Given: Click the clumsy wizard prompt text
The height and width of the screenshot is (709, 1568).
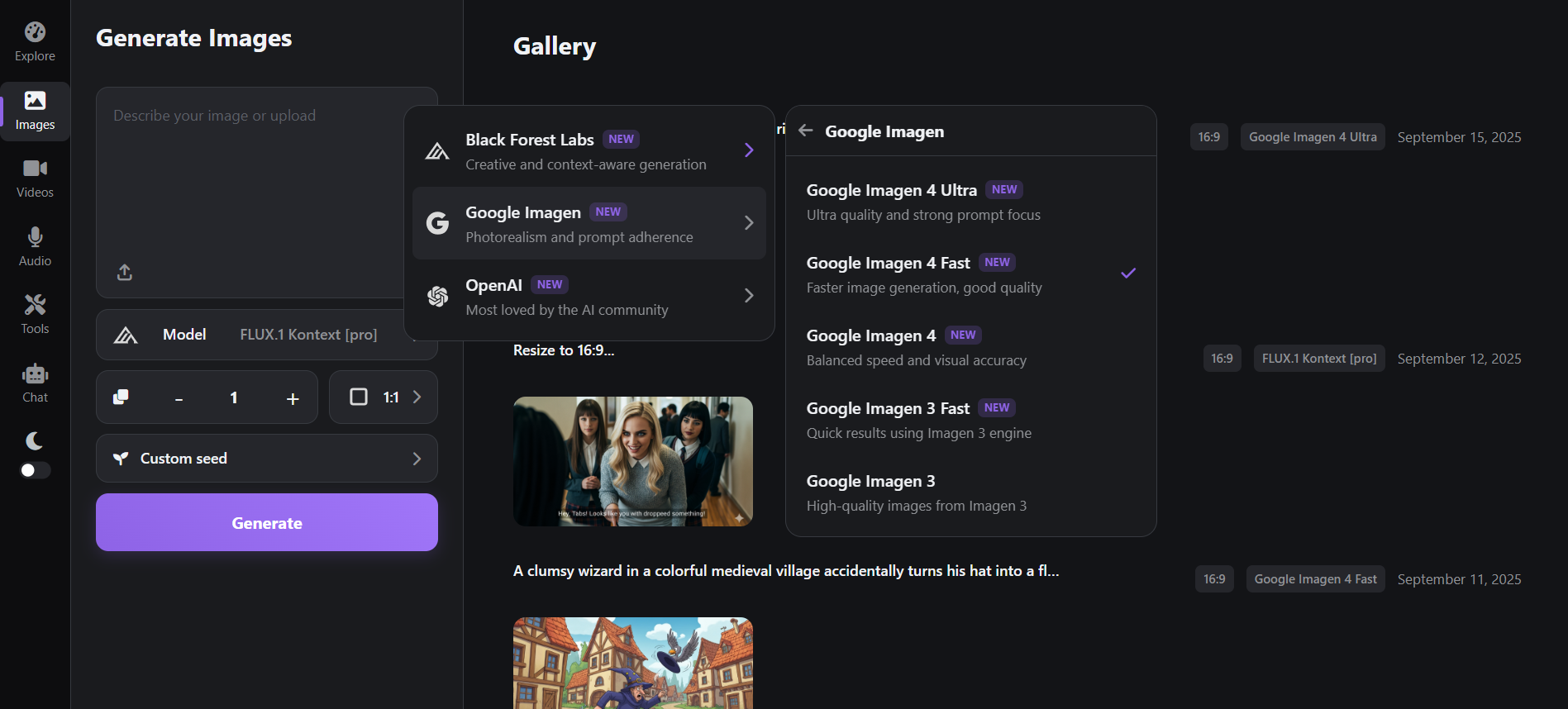Looking at the screenshot, I should click(786, 571).
